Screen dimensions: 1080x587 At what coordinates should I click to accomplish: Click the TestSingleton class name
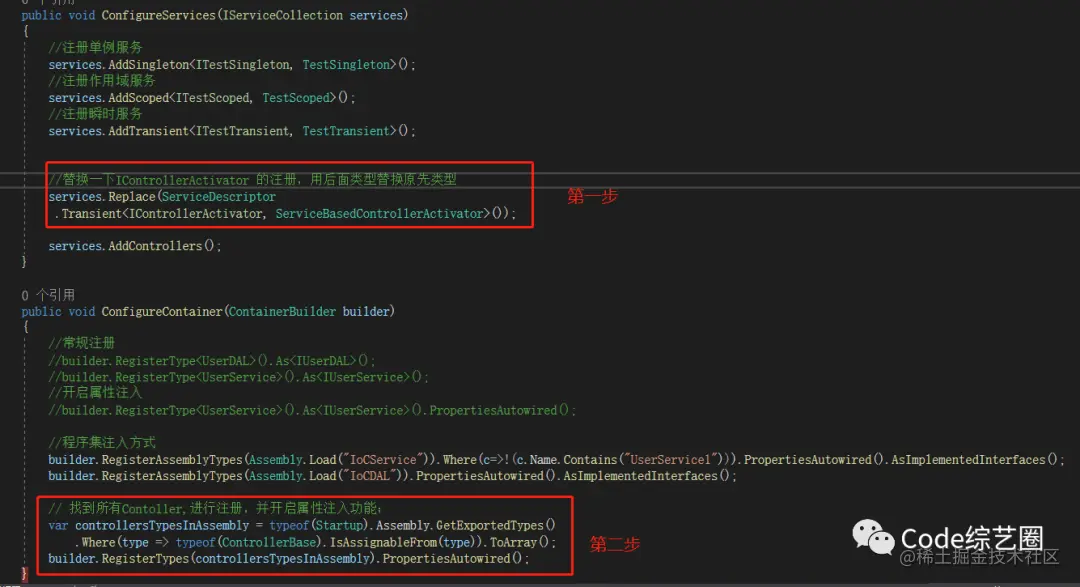[x=346, y=65]
